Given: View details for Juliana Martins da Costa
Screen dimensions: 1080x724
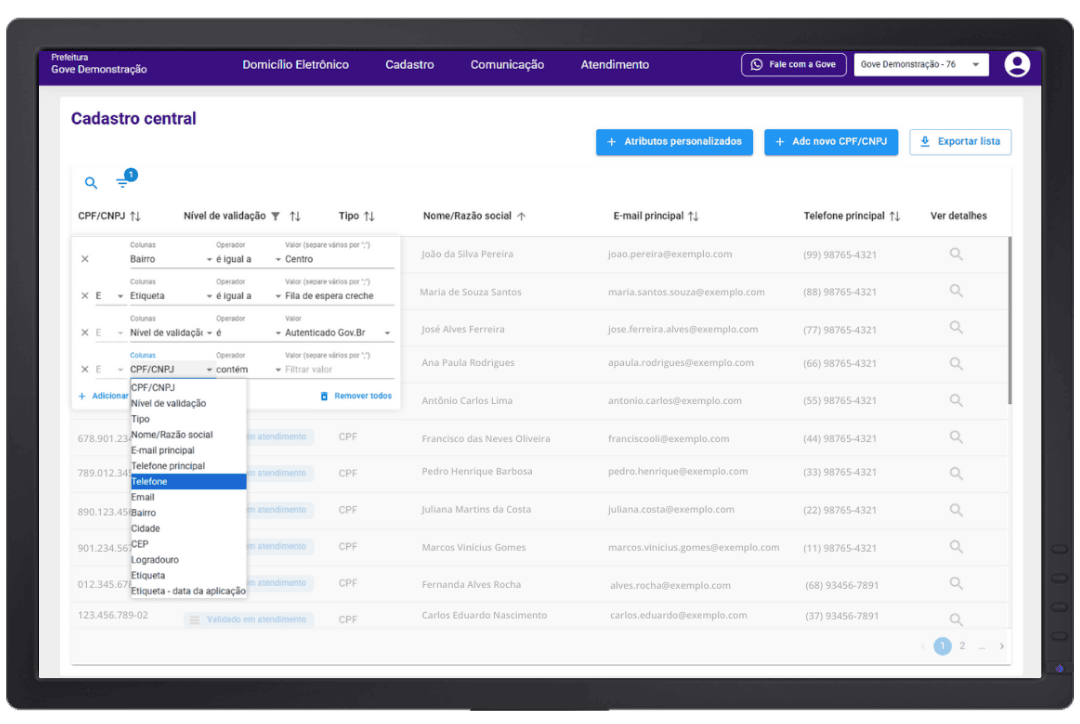Looking at the screenshot, I should (x=956, y=510).
